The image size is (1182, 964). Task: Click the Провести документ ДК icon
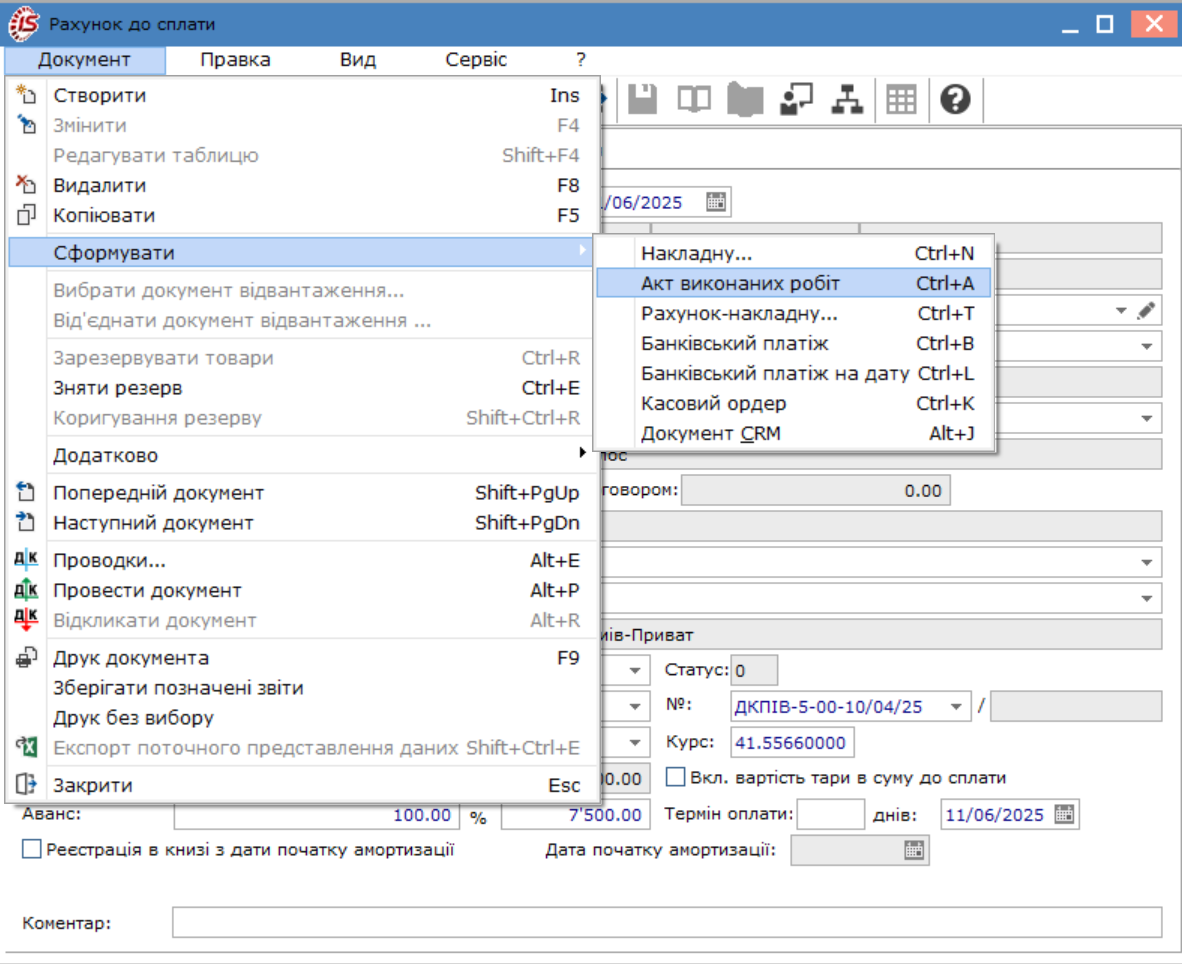(26, 589)
